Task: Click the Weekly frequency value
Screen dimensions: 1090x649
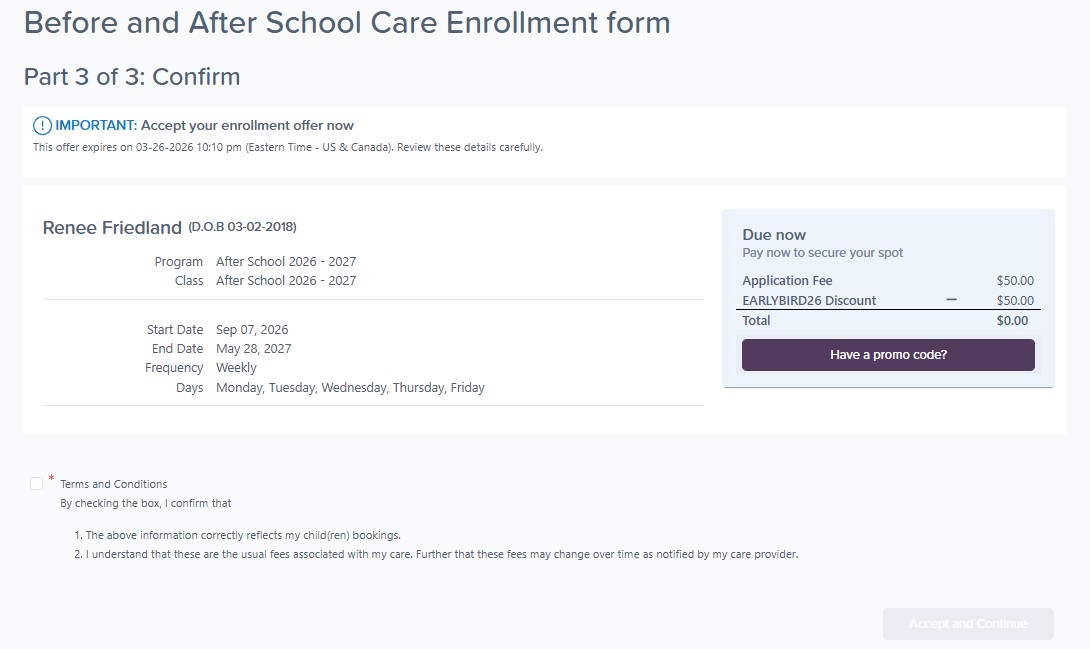Action: (237, 368)
